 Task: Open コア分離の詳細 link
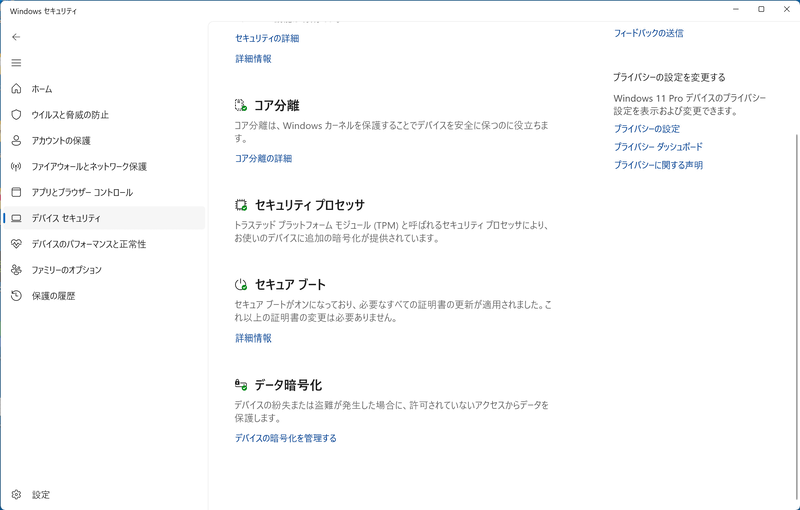263,159
